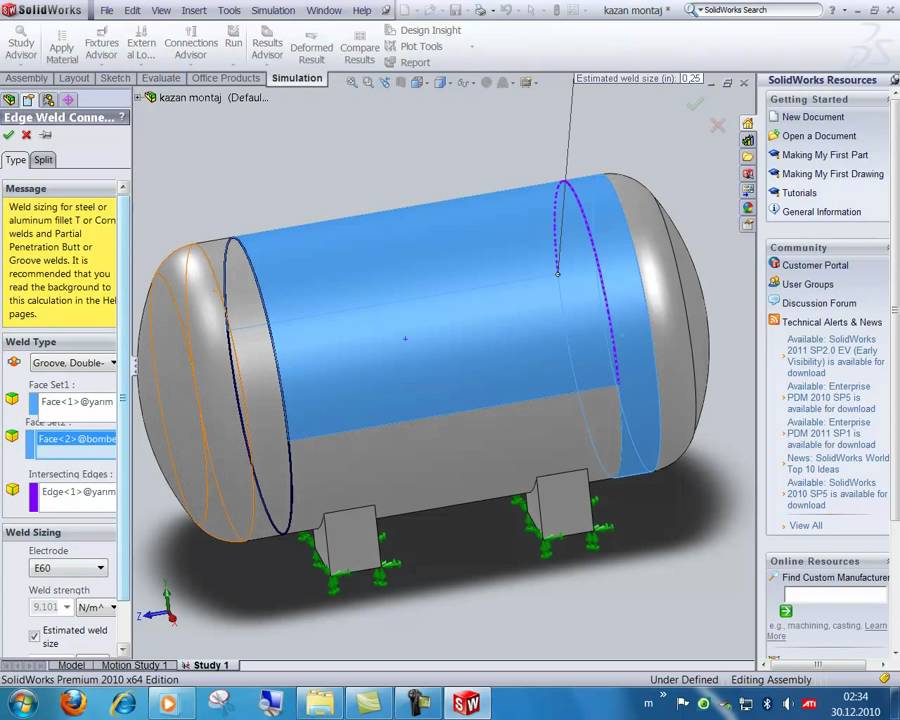Accept the Edge Weld Connector with green checkmark
This screenshot has width=900, height=720.
(x=9, y=135)
